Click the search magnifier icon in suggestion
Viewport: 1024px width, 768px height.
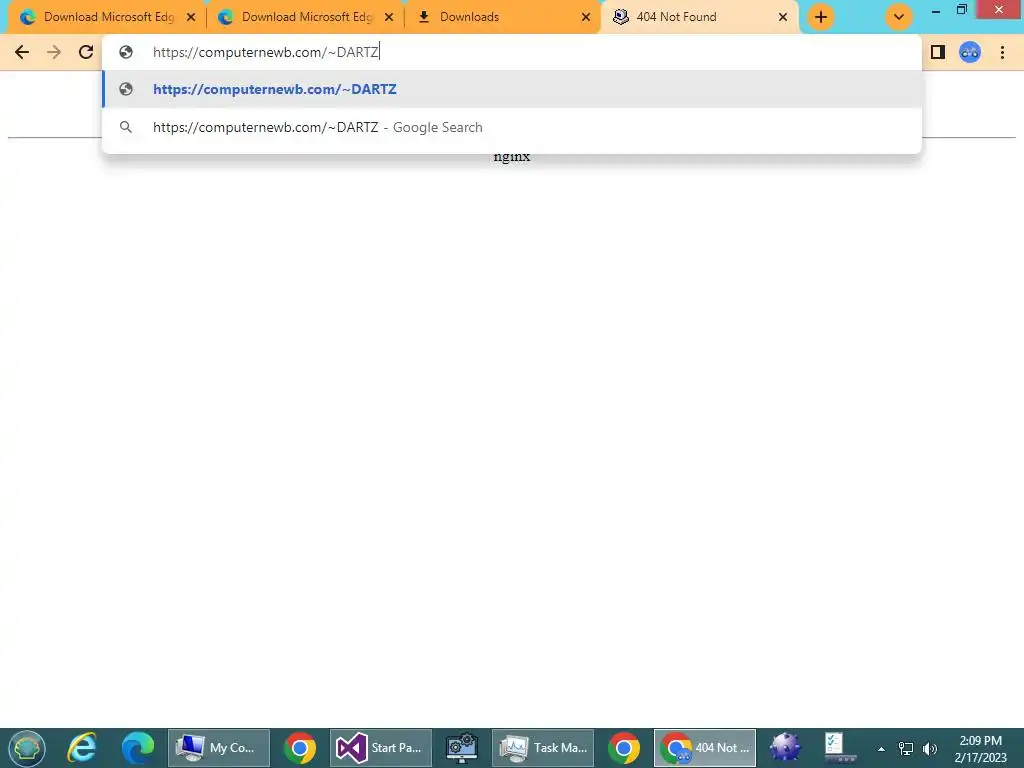126,127
